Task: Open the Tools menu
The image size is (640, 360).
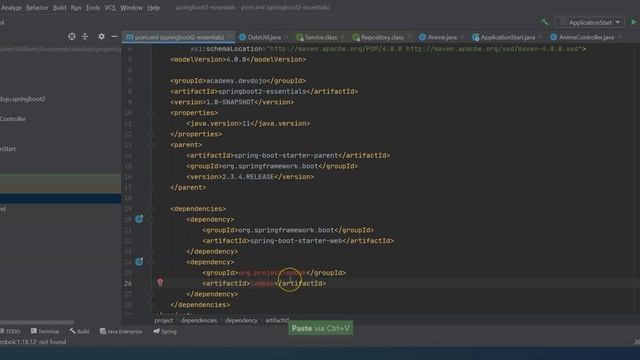Action: (x=93, y=7)
